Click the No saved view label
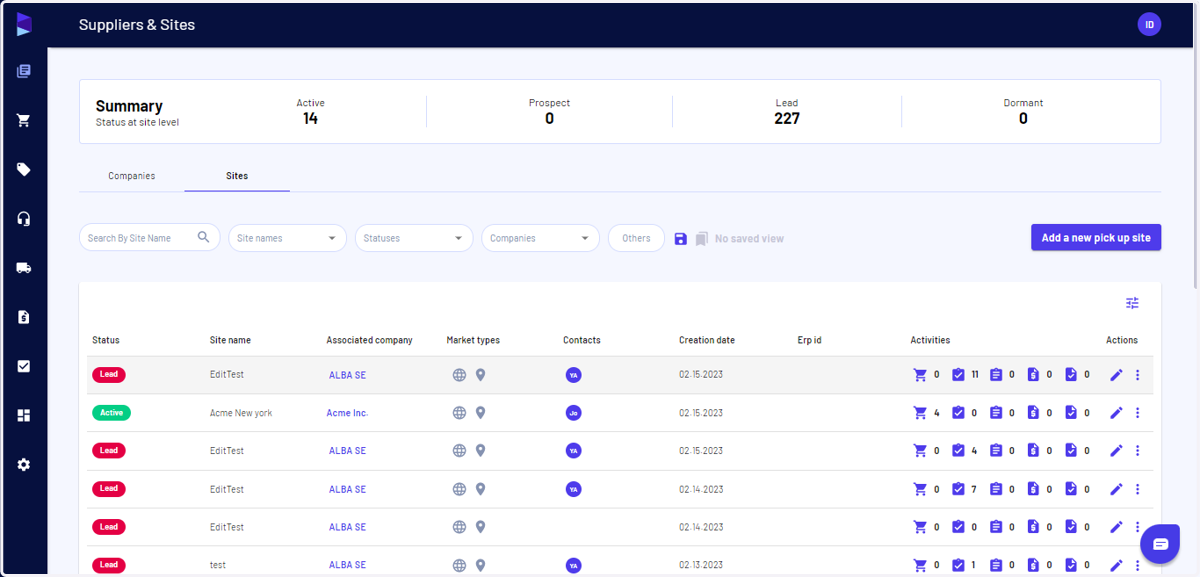This screenshot has width=1200, height=577. pyautogui.click(x=749, y=239)
